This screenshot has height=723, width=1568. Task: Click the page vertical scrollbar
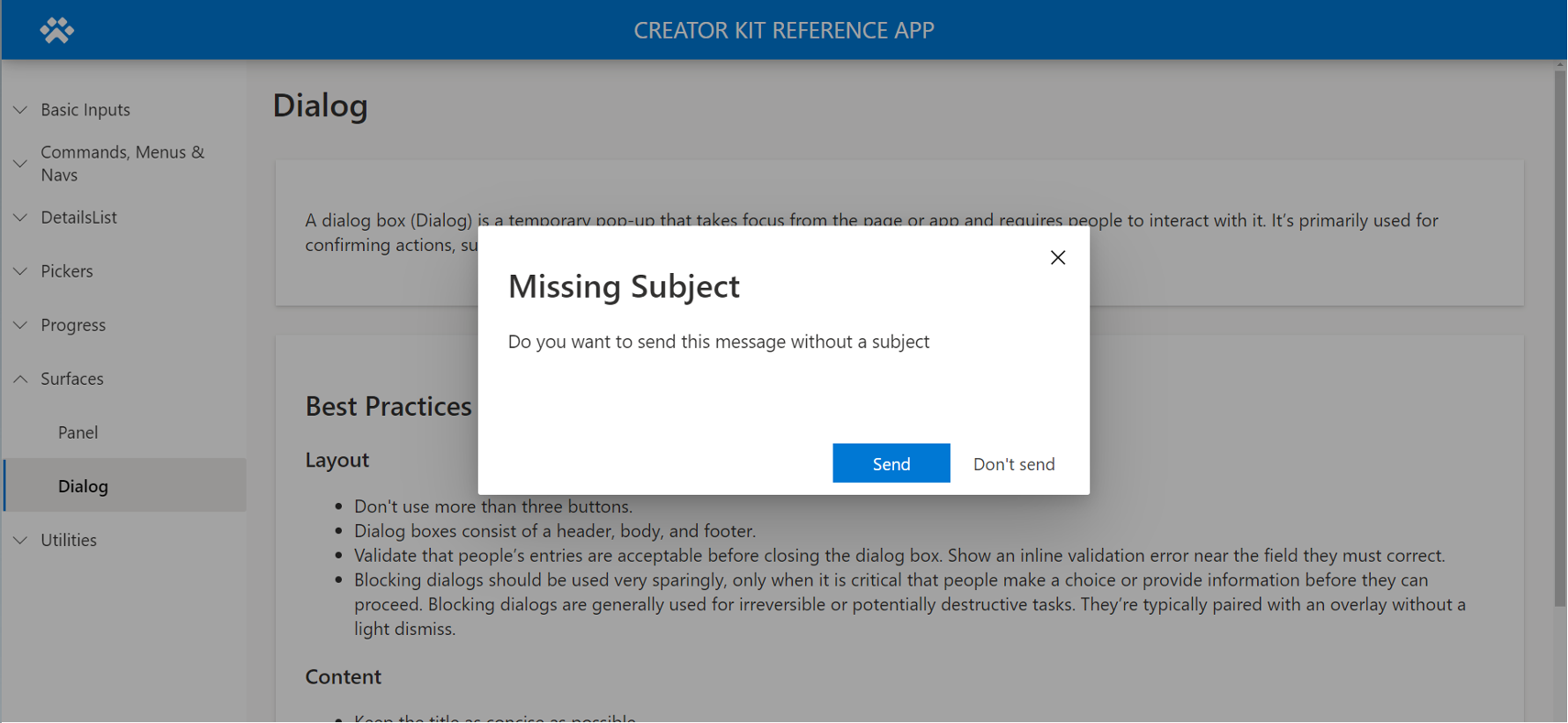tap(1560, 339)
